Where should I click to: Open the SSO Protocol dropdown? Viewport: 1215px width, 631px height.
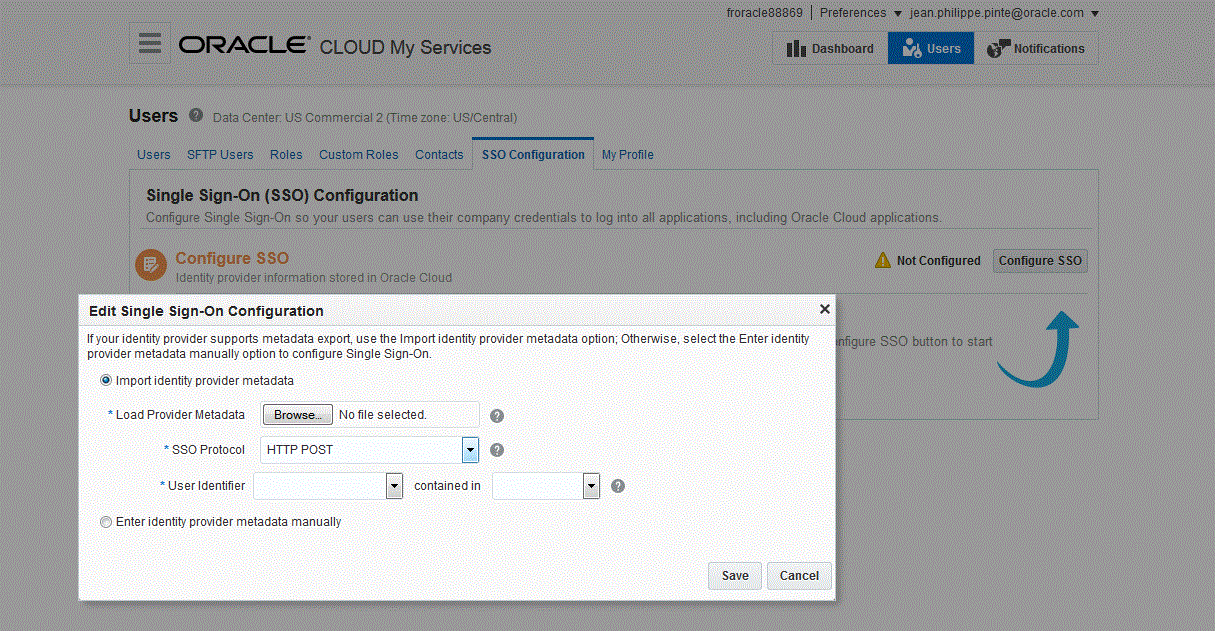click(470, 449)
